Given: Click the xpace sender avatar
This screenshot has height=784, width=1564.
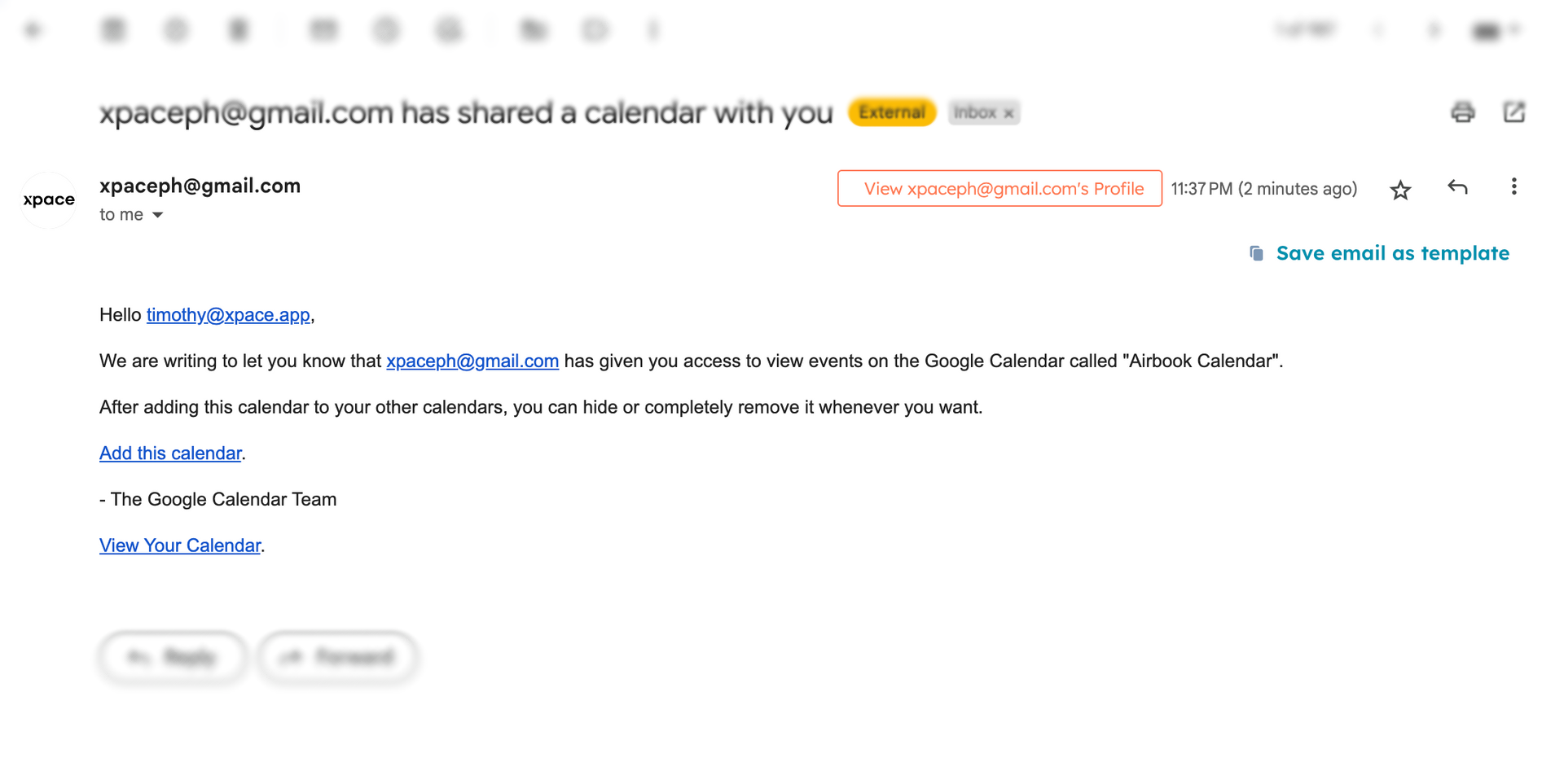Looking at the screenshot, I should pyautogui.click(x=49, y=199).
